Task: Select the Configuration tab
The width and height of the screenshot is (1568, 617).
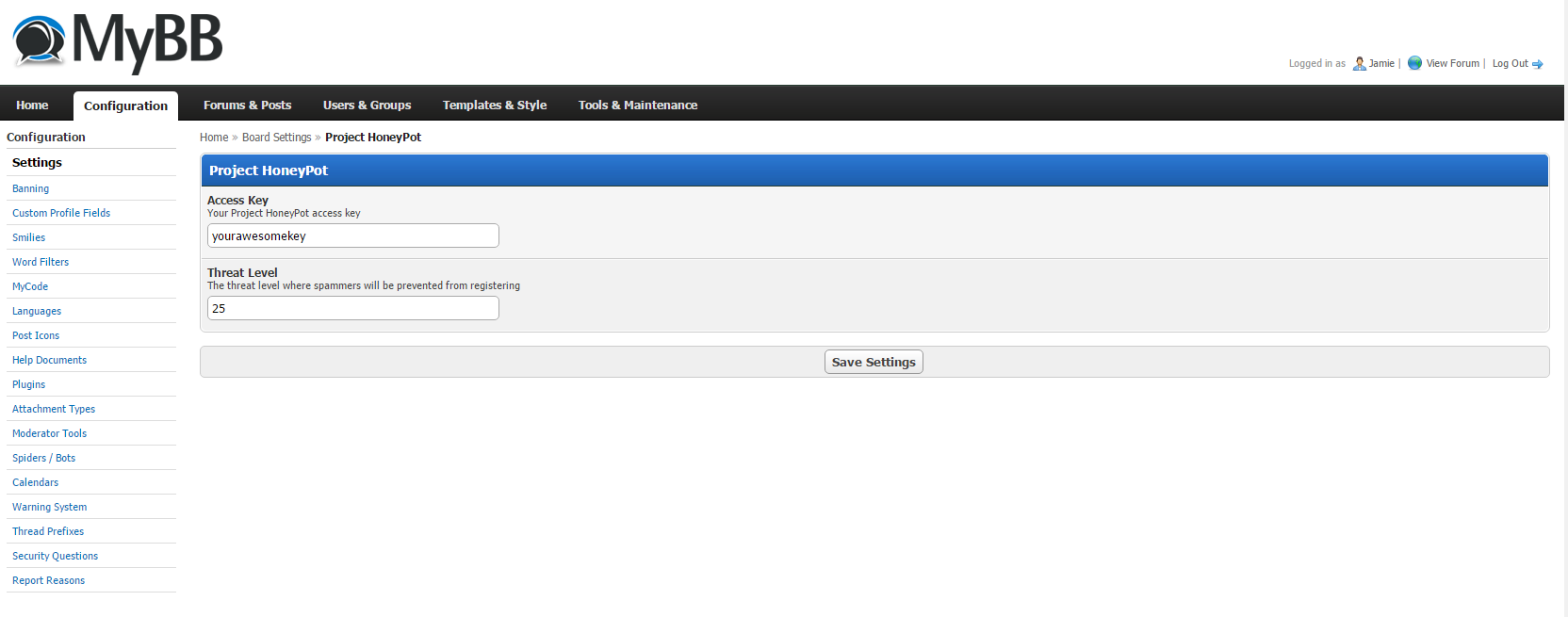Action: pyautogui.click(x=125, y=106)
